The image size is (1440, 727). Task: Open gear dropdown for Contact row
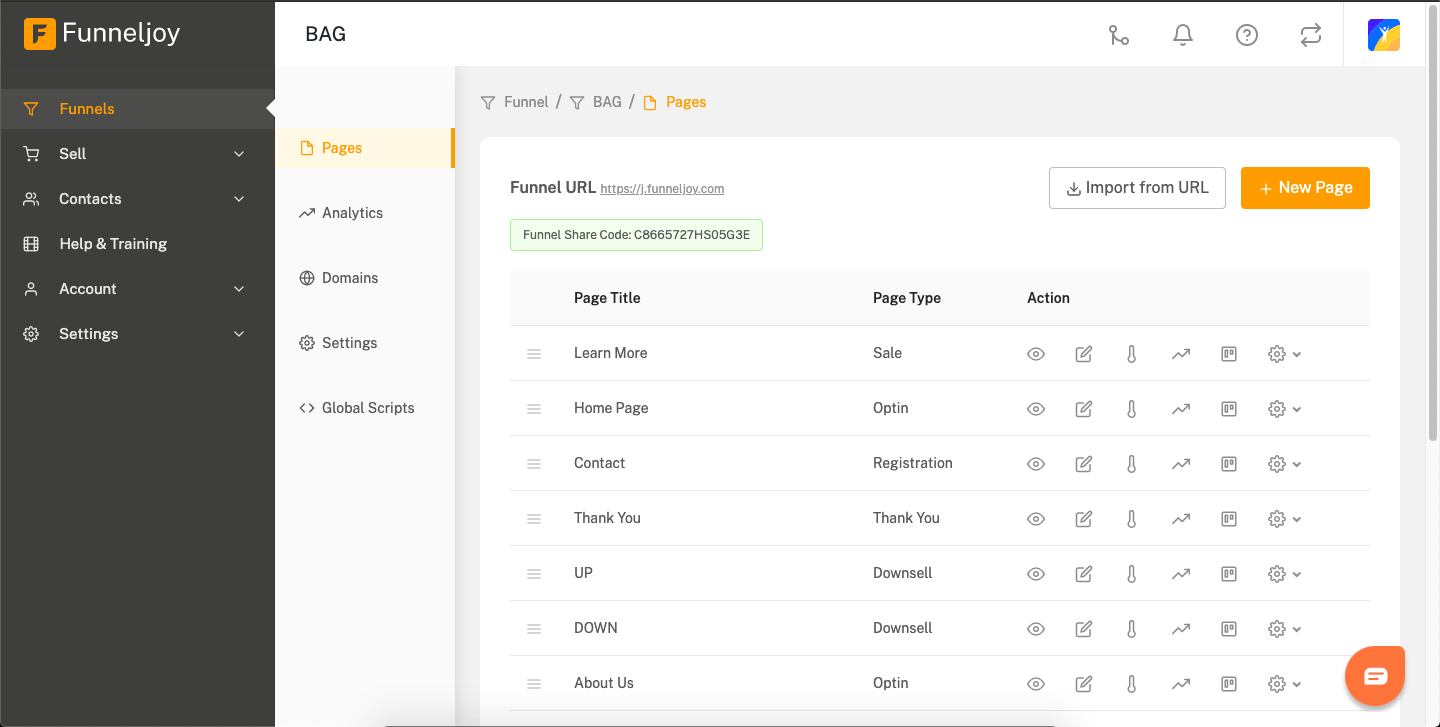point(1284,464)
